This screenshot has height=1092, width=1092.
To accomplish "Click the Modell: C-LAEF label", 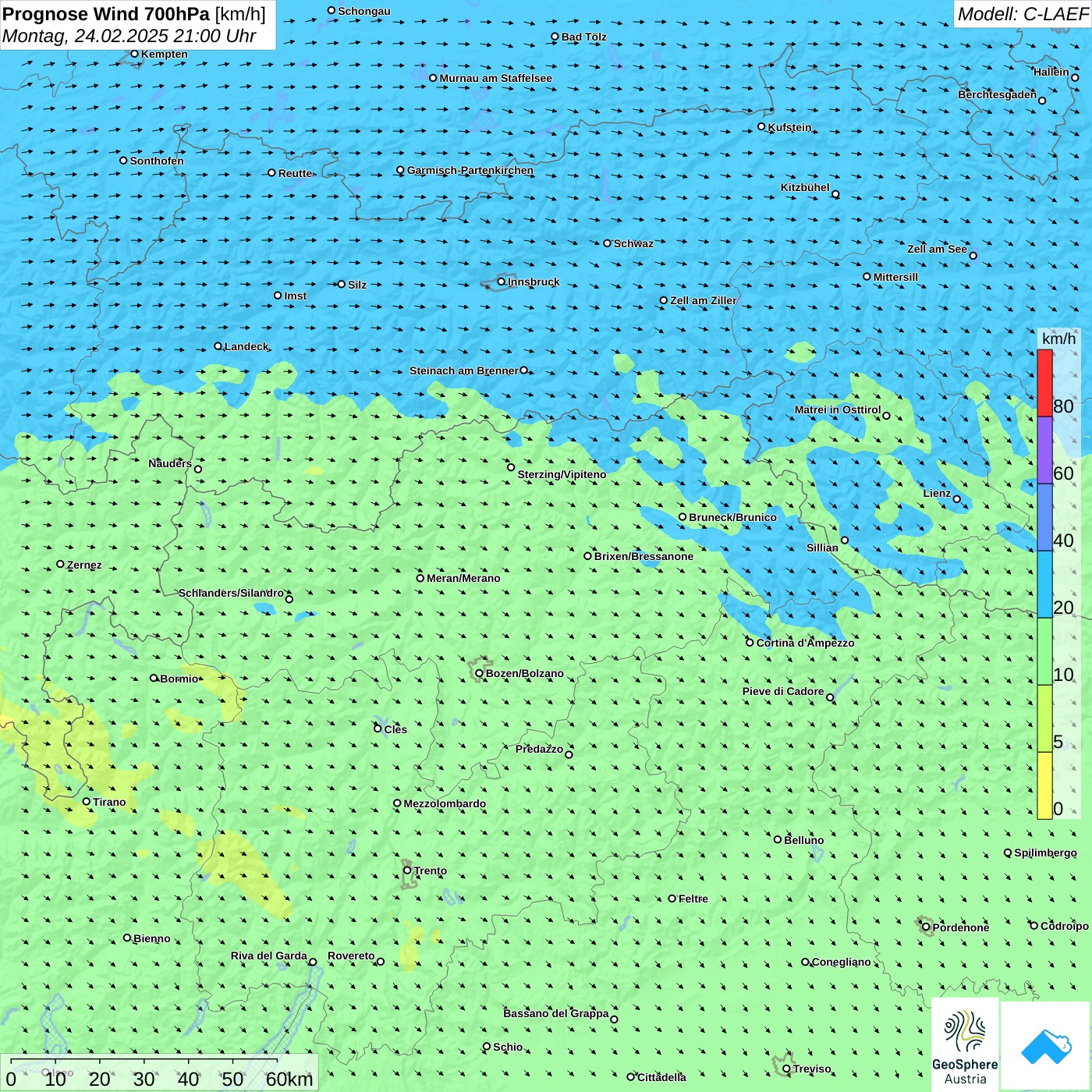I will (x=1023, y=14).
